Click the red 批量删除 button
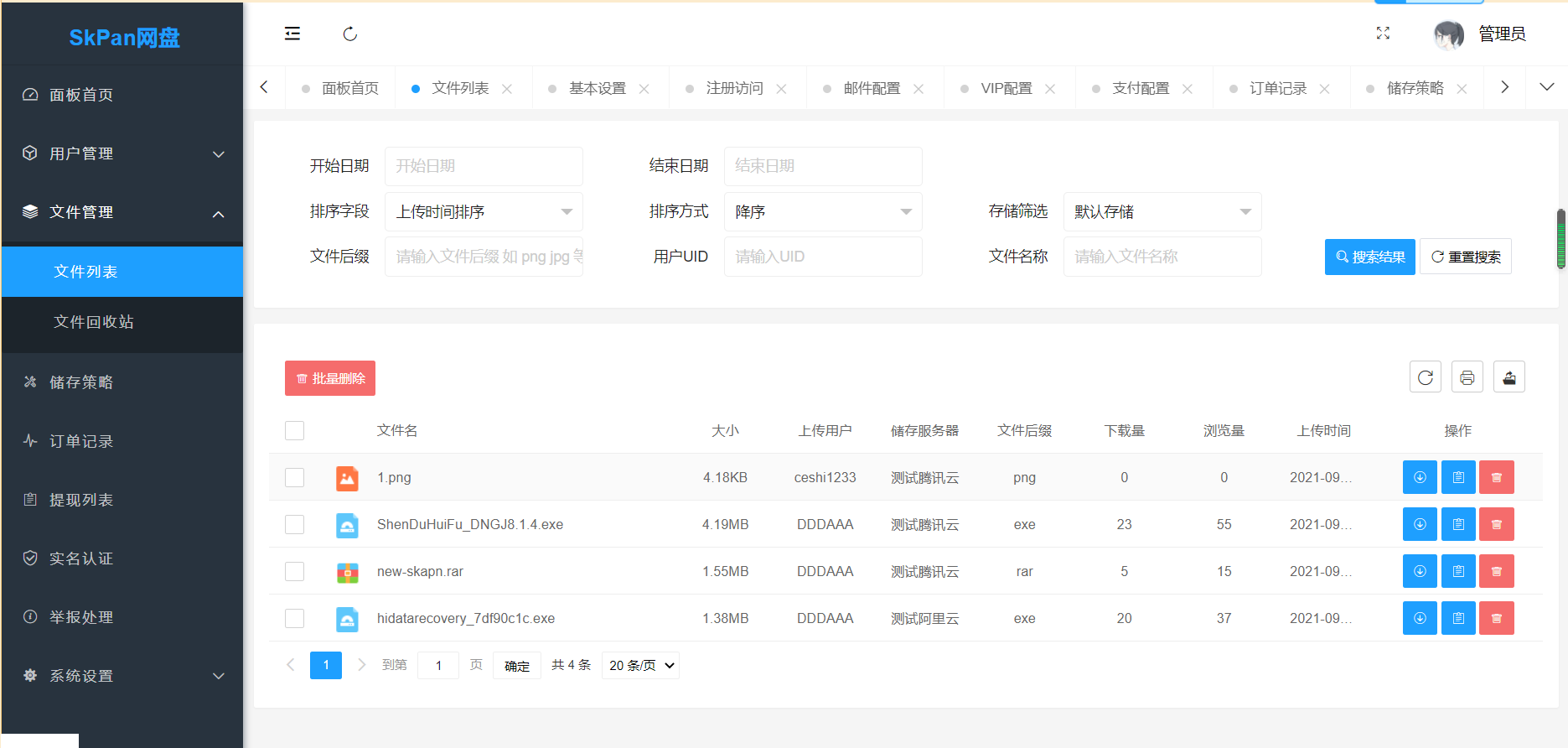1568x748 pixels. [x=330, y=378]
